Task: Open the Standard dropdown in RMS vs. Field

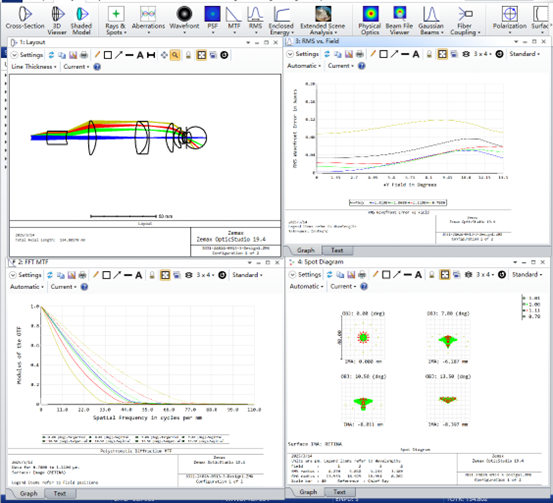Action: click(524, 54)
